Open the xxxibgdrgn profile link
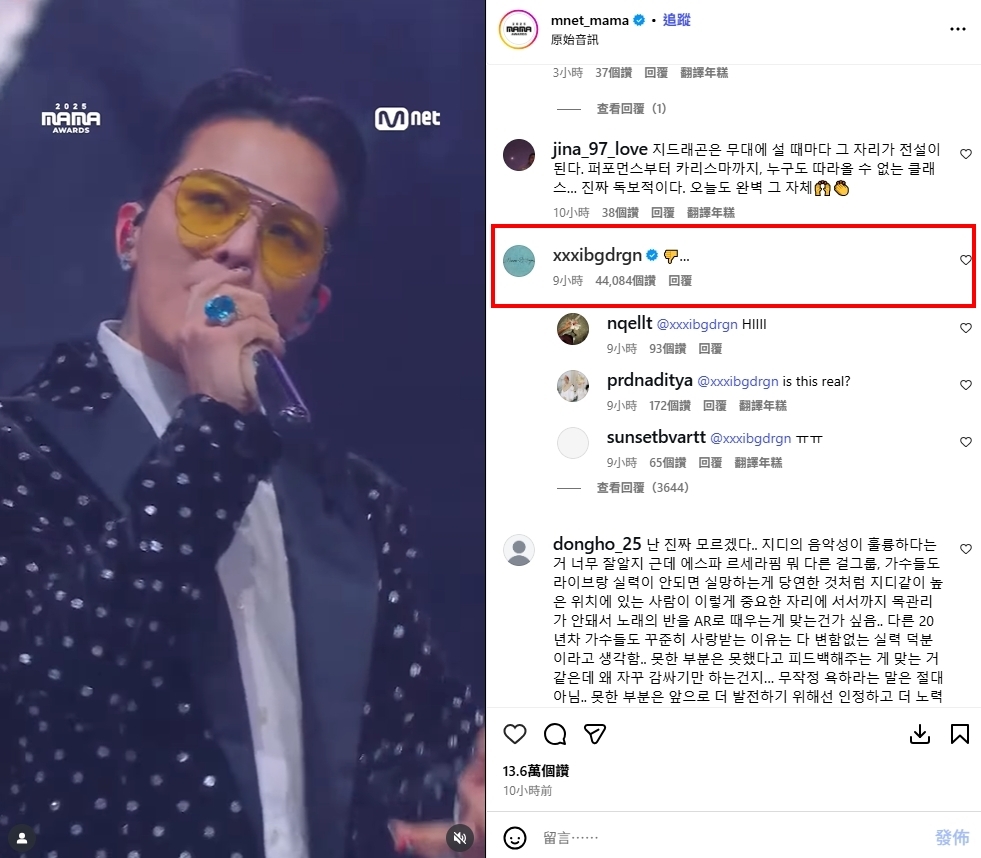The width and height of the screenshot is (981, 858). tap(597, 255)
